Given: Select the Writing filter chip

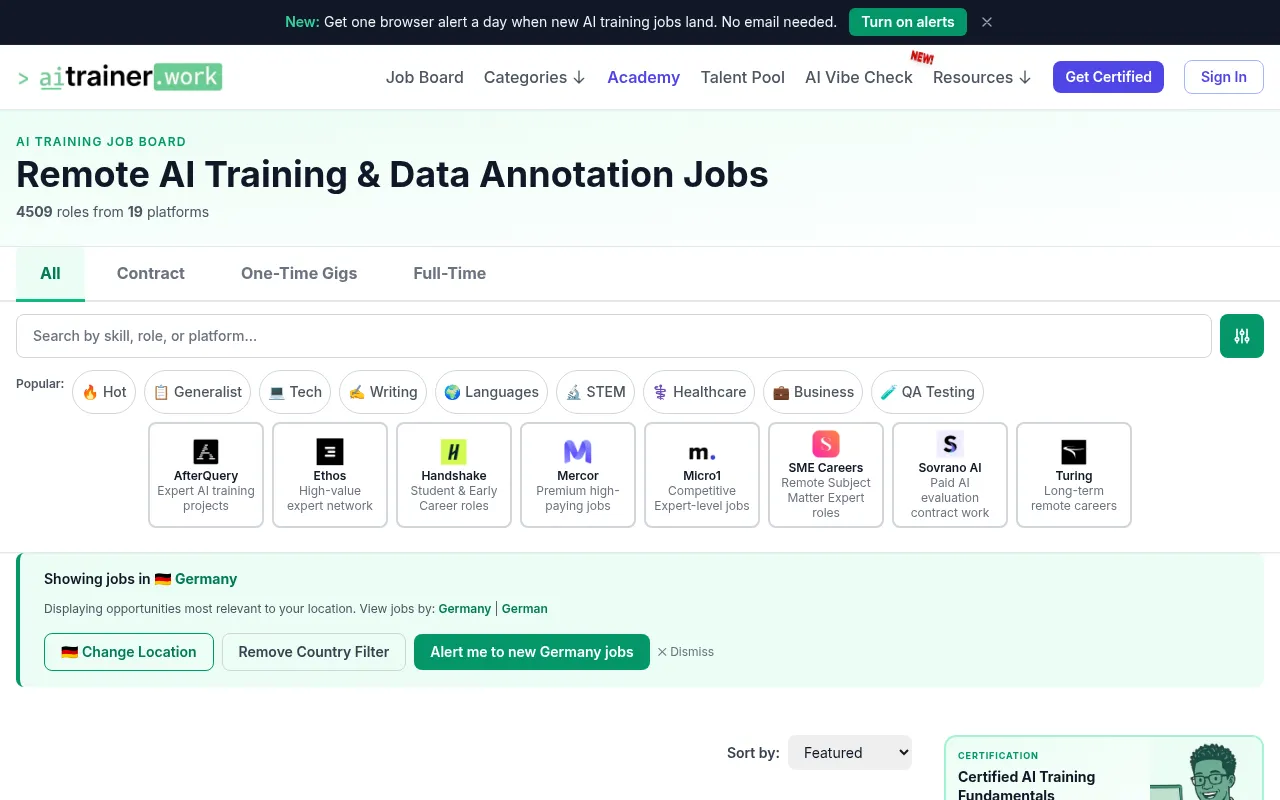Looking at the screenshot, I should click(383, 392).
